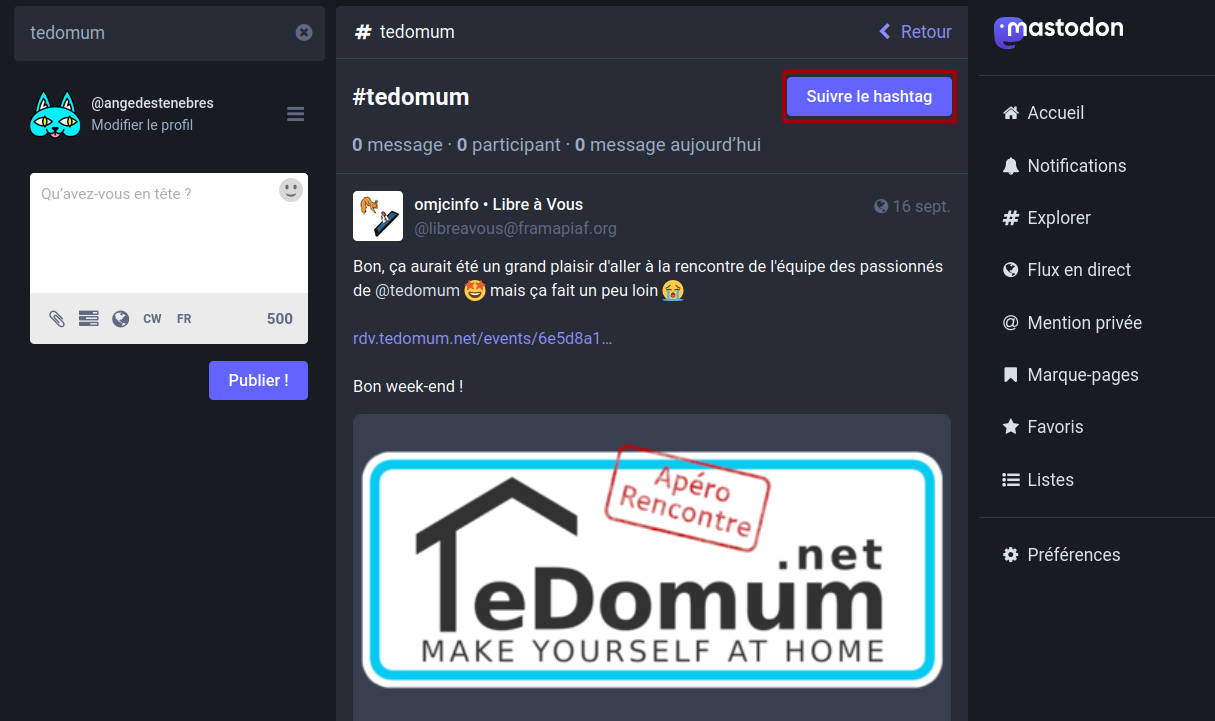The height and width of the screenshot is (721, 1215).
Task: Click the angedestenebres cat avatar
Action: [x=55, y=114]
